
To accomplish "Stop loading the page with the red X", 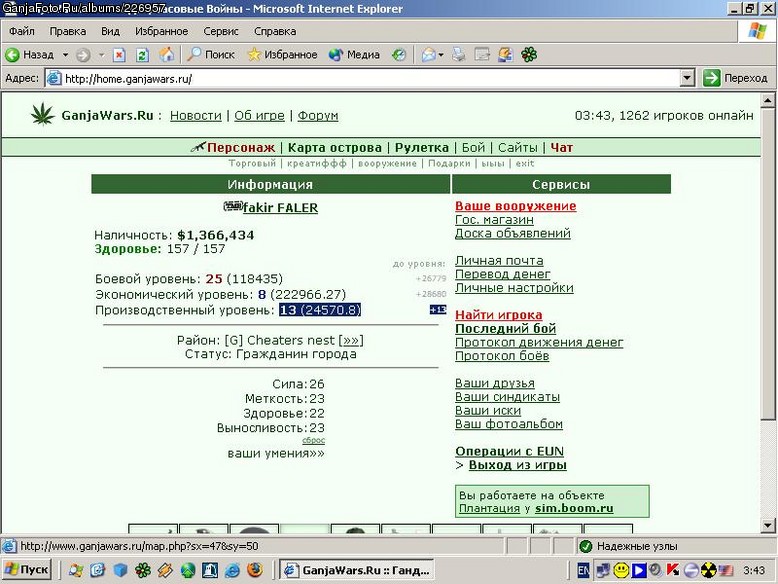I will pos(119,55).
